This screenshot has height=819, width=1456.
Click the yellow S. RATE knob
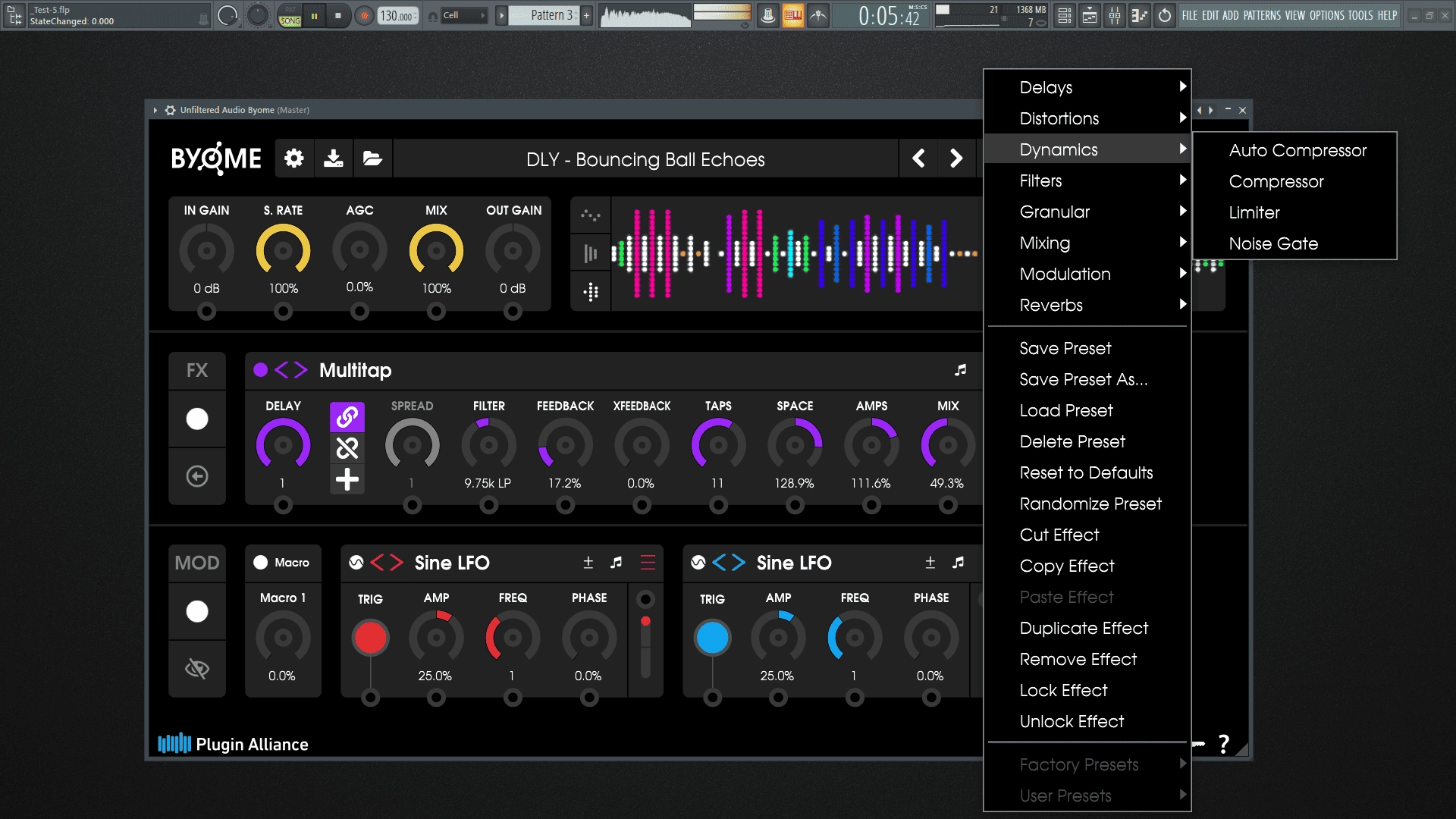click(283, 251)
